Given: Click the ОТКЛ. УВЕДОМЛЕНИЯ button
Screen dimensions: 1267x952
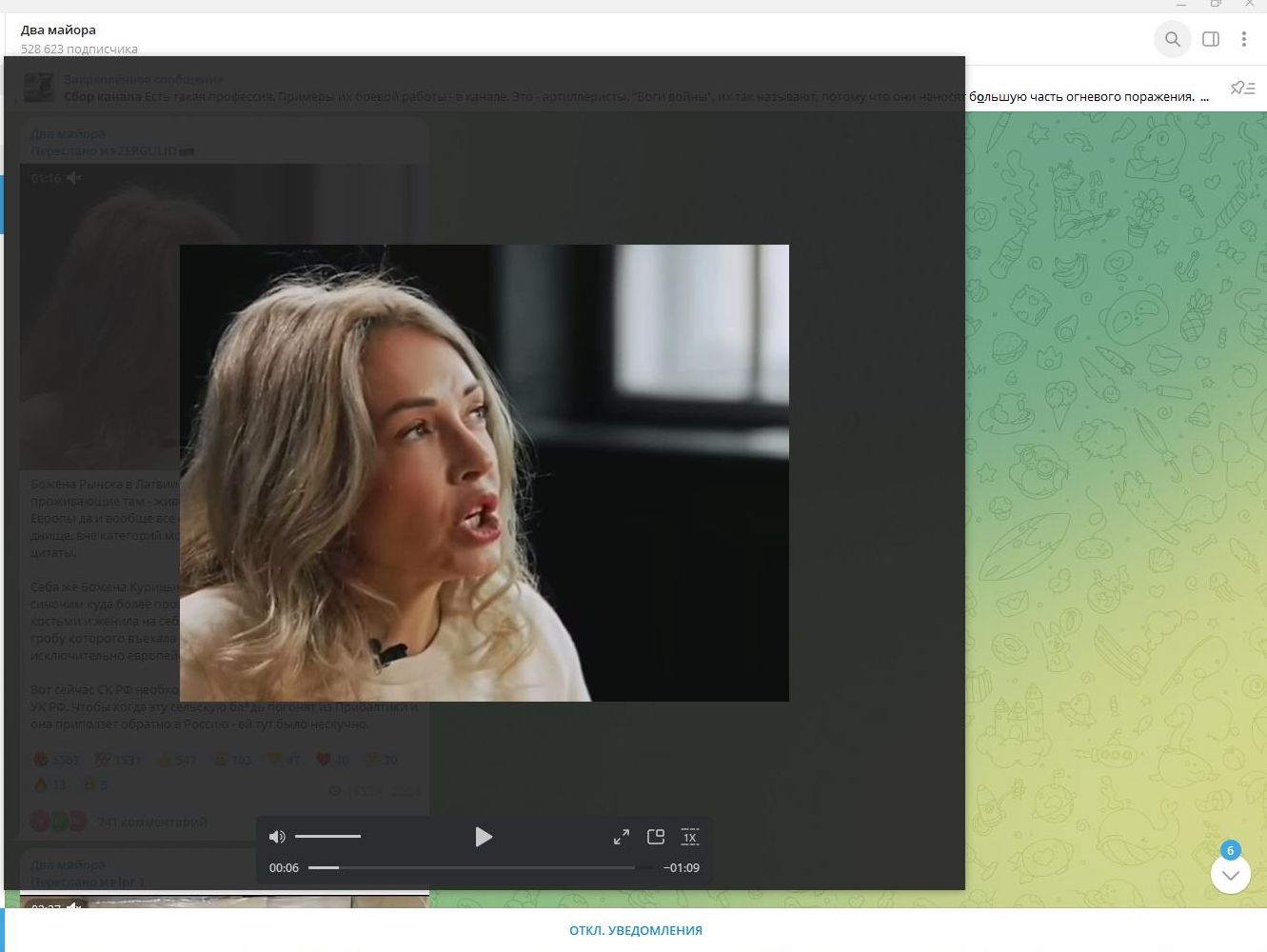Looking at the screenshot, I should (635, 930).
